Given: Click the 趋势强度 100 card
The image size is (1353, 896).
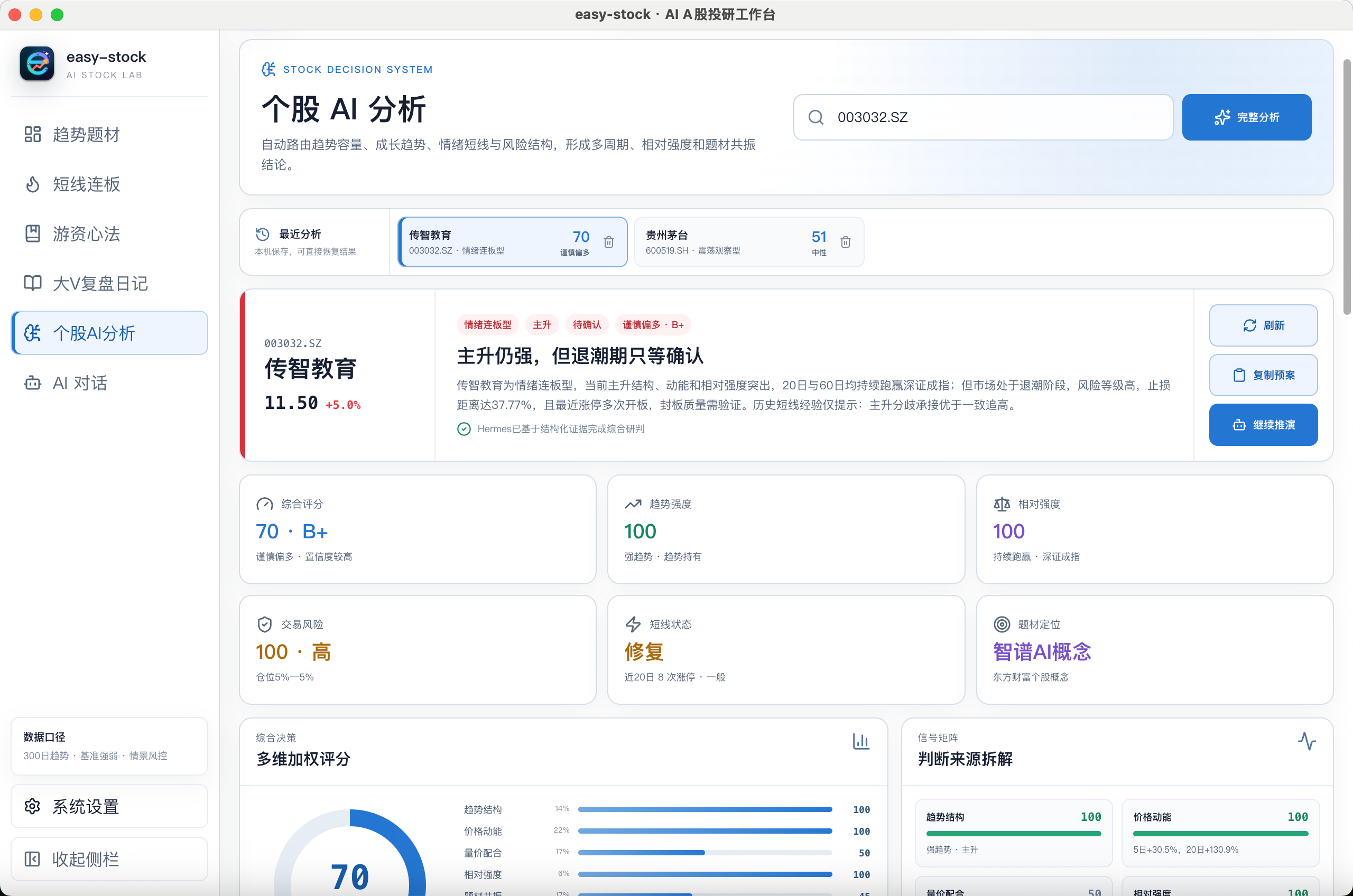Looking at the screenshot, I should [x=786, y=529].
